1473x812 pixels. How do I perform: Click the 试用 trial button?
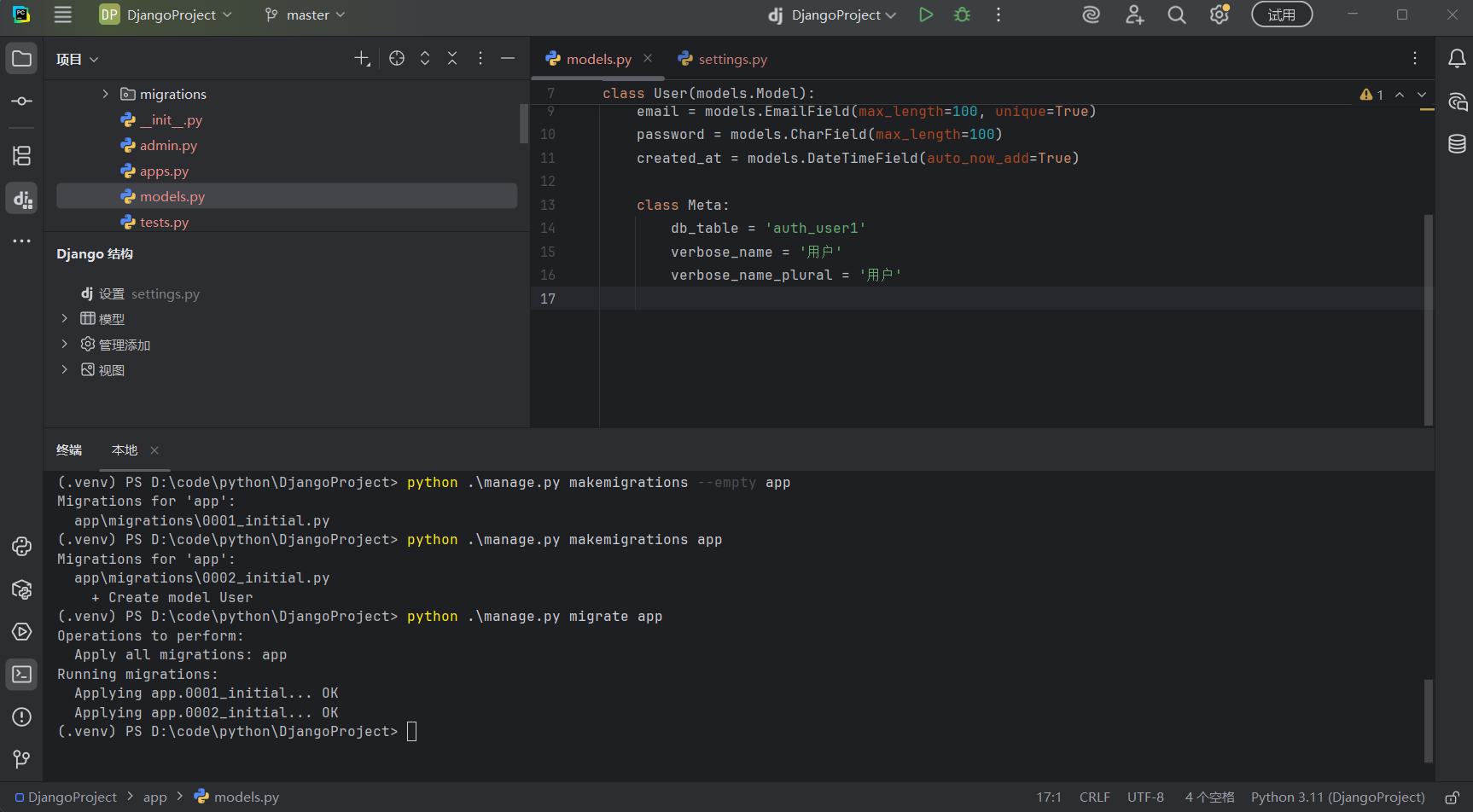coord(1282,14)
